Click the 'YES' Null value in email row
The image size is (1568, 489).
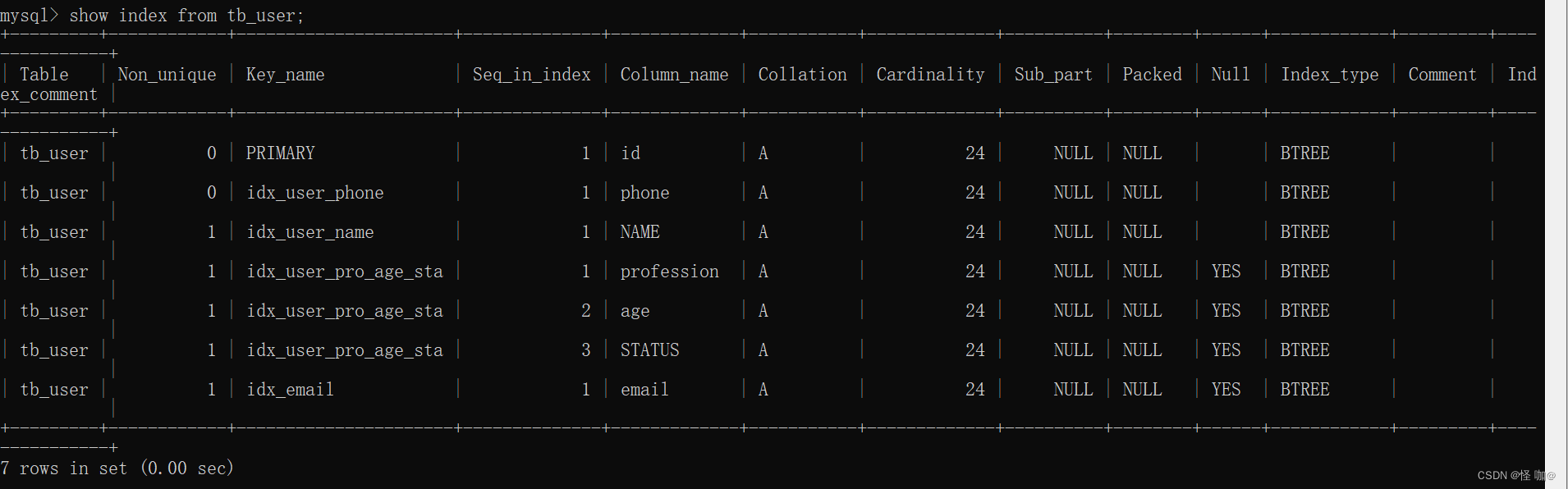click(x=1226, y=390)
